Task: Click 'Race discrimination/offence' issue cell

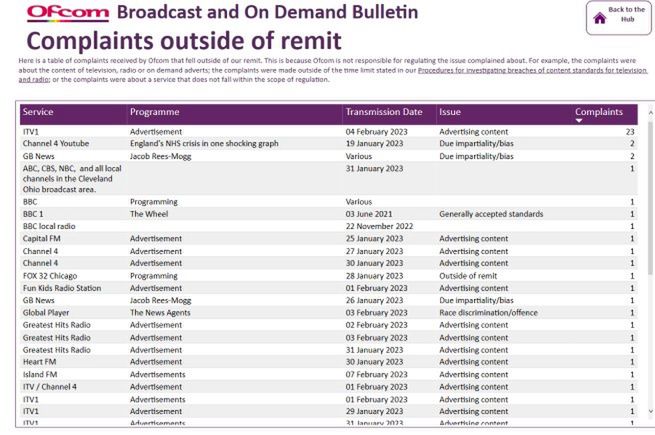Action: pos(488,313)
